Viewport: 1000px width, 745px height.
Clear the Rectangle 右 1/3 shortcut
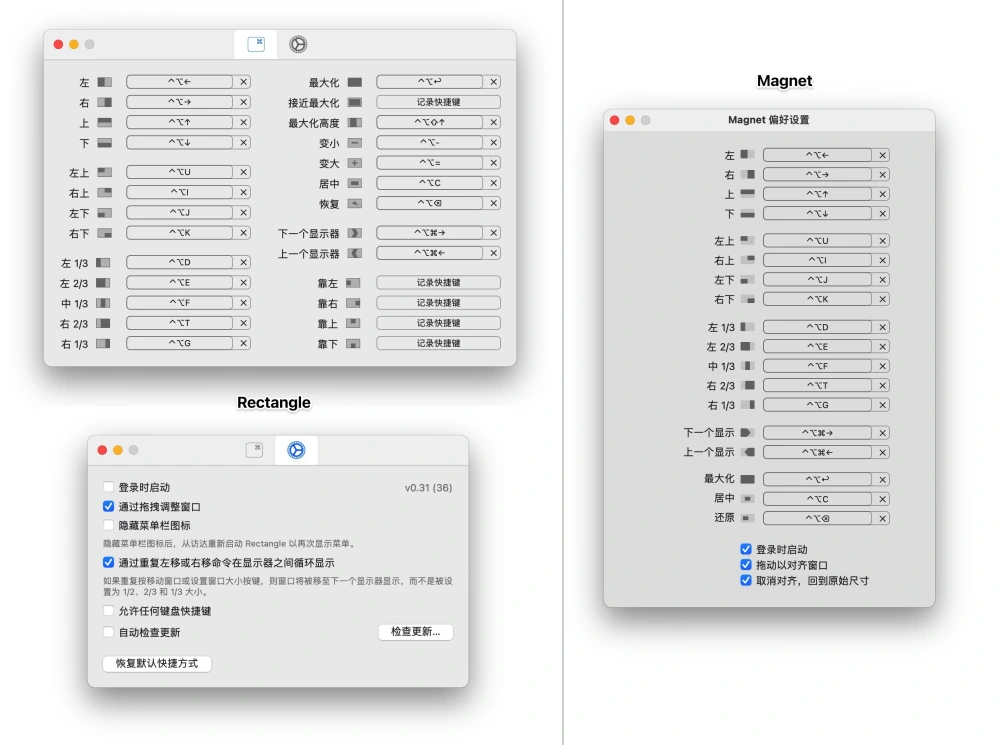point(244,343)
